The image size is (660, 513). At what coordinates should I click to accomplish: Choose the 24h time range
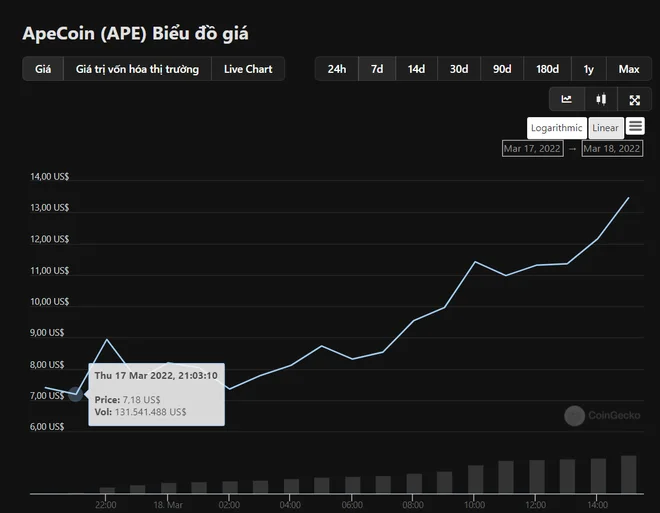click(337, 69)
